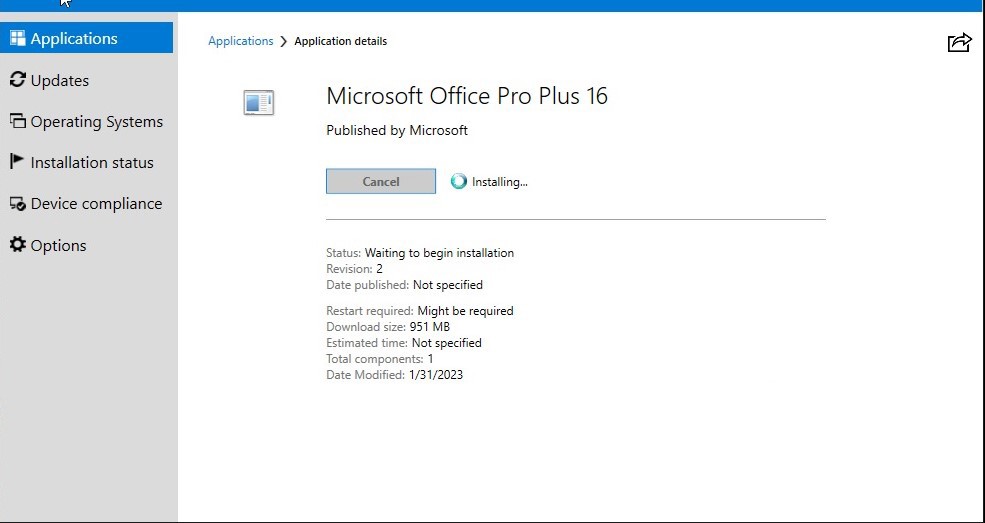This screenshot has height=523, width=985.
Task: Click the Share icon at top right
Action: click(x=959, y=42)
